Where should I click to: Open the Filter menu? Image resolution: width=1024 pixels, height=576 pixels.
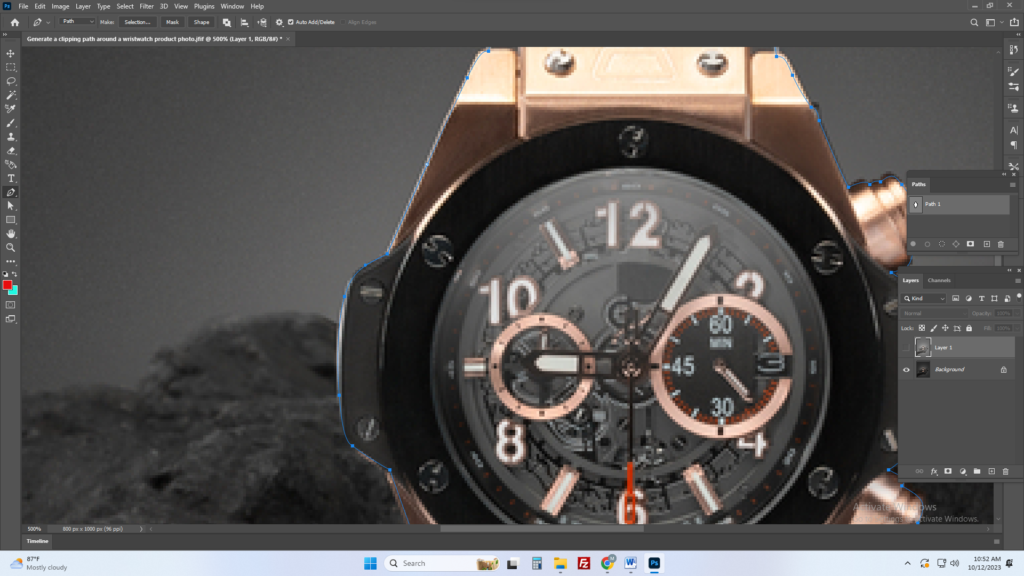[146, 6]
